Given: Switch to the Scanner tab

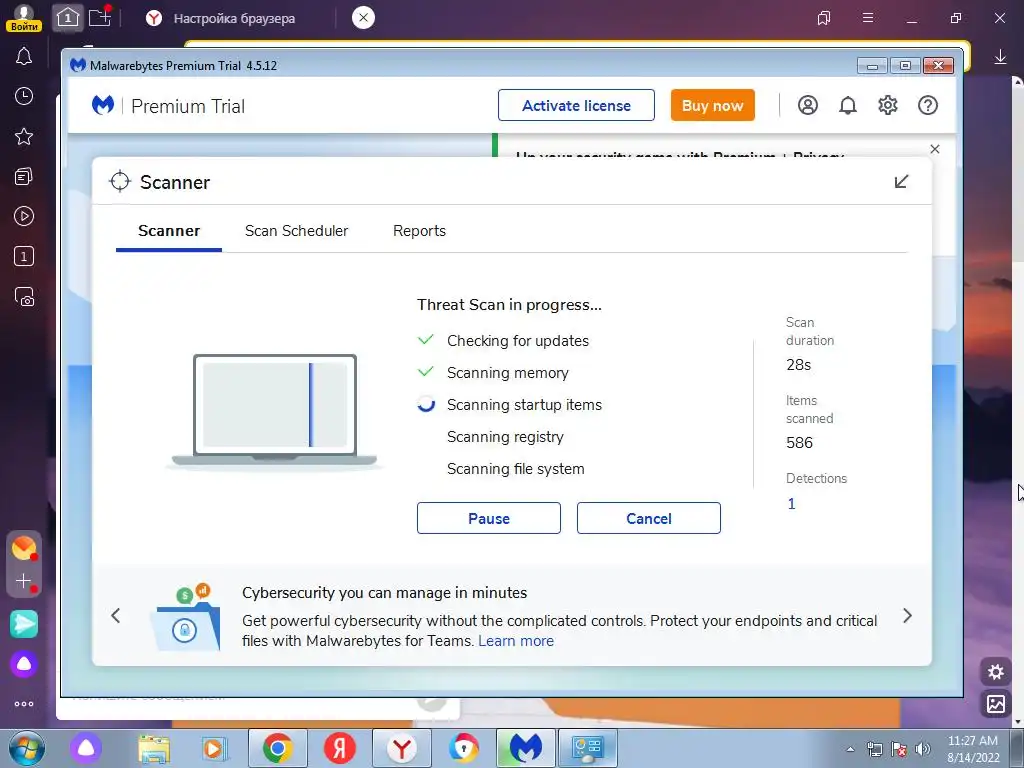Looking at the screenshot, I should click(x=168, y=231).
